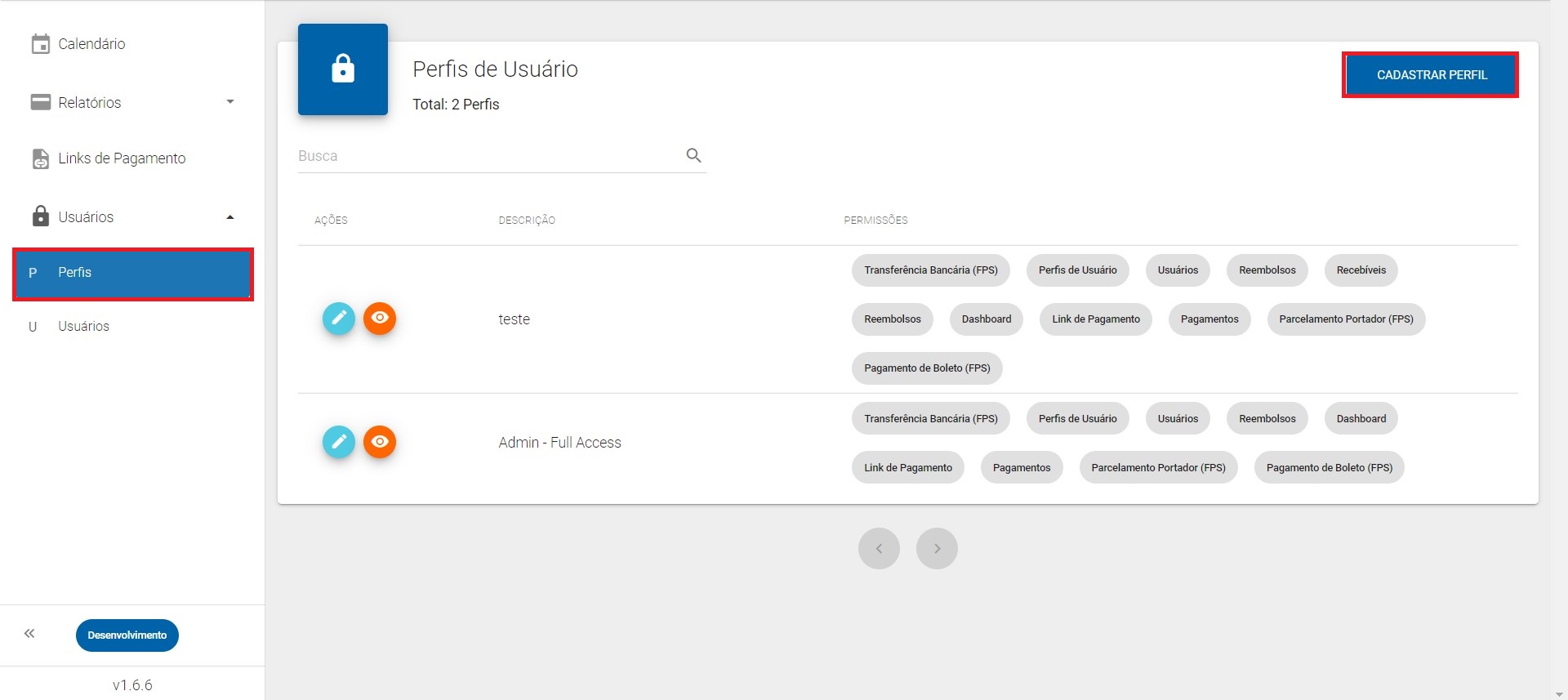The height and width of the screenshot is (700, 1568).
Task: Click the search magnifier icon
Action: pos(693,155)
